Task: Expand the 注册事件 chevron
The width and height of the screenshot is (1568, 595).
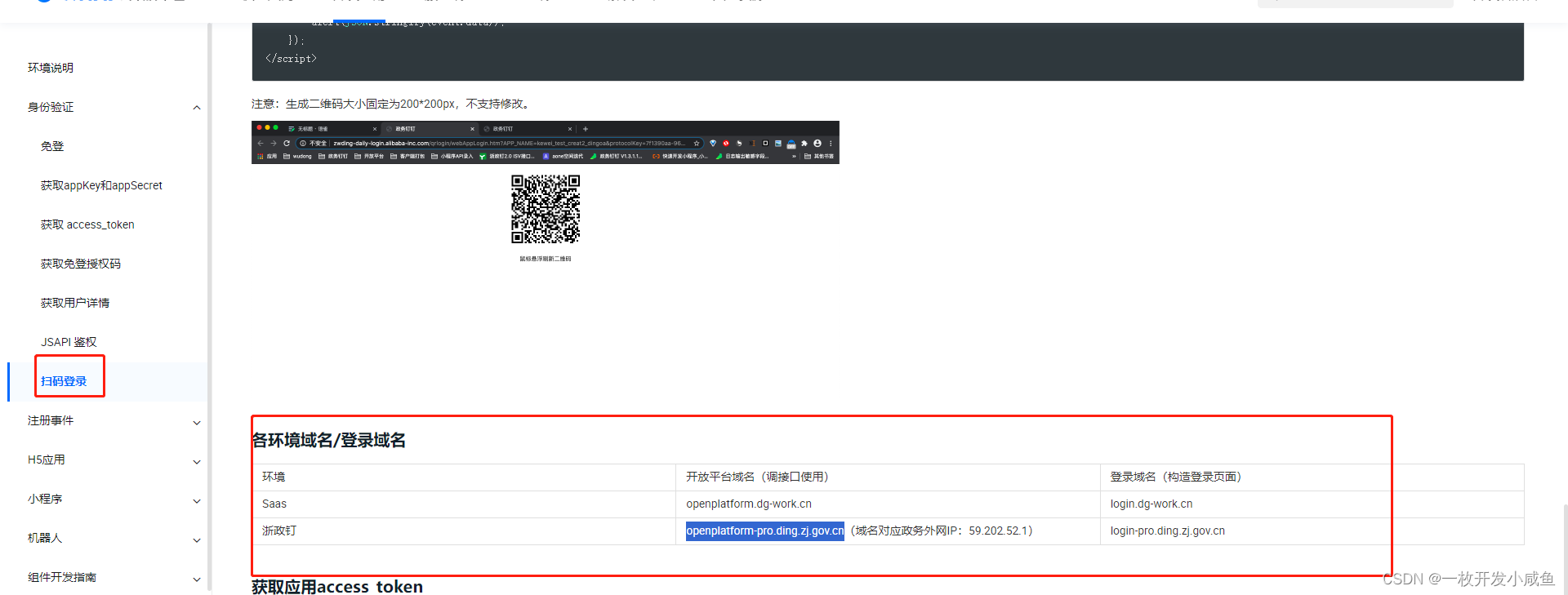Action: point(197,422)
